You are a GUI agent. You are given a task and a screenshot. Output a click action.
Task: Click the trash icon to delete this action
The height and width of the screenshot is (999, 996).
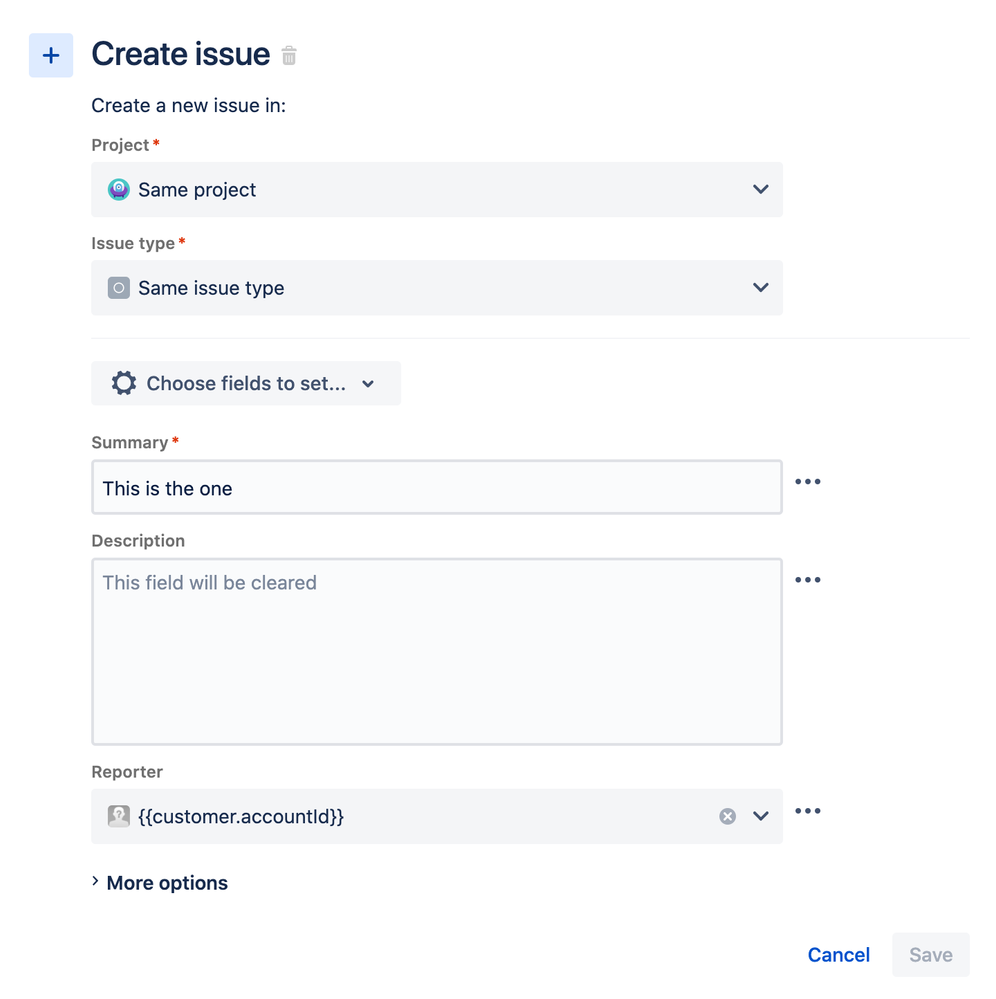click(289, 56)
